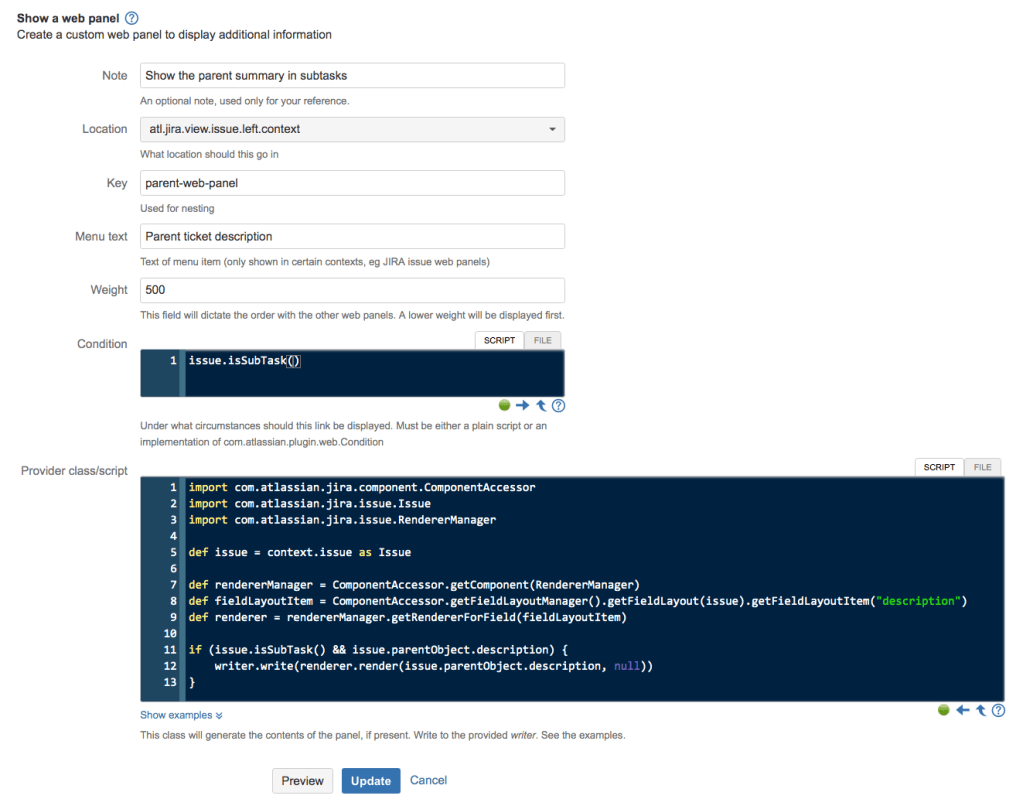Screen dimensions: 1023x799
Task: Switch Provider class/script to FILE mode
Action: pos(981,467)
